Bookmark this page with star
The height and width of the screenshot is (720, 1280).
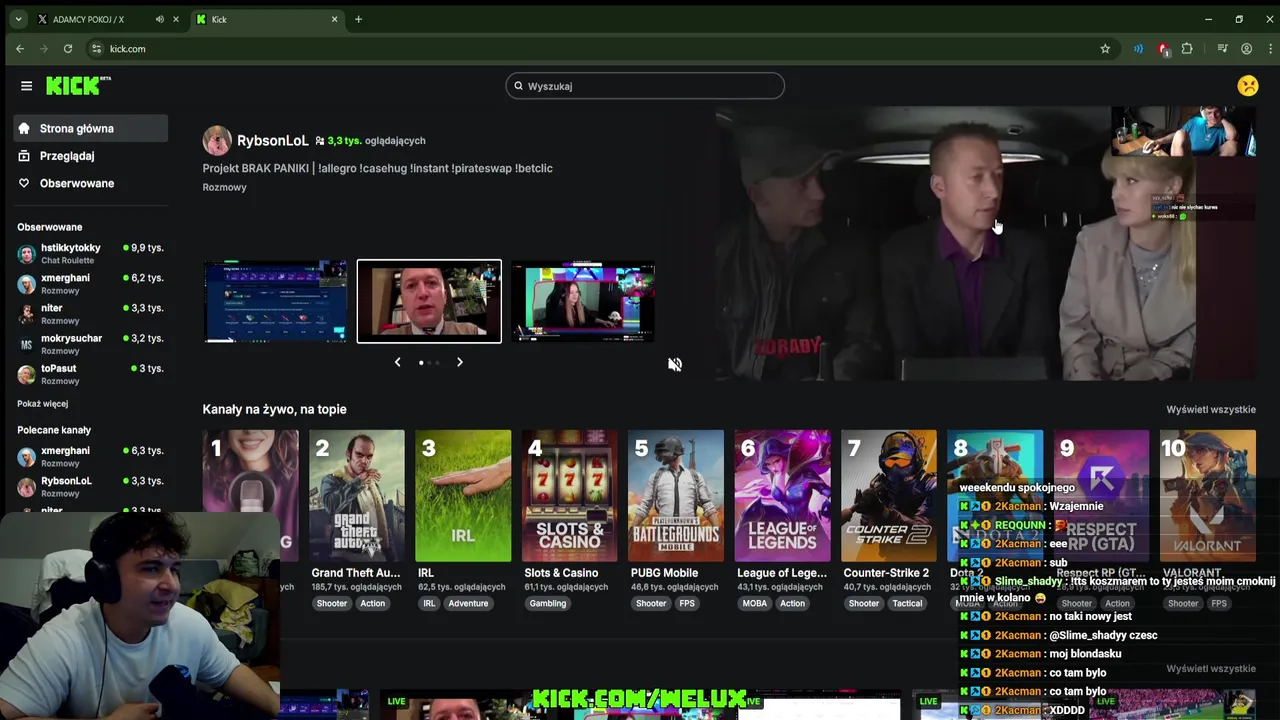(x=1105, y=49)
